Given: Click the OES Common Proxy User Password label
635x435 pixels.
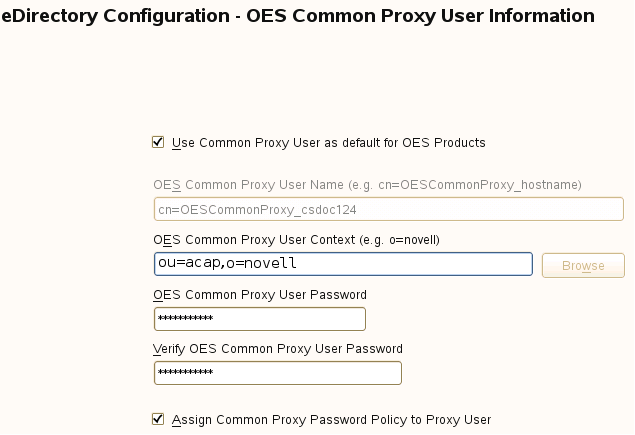Looking at the screenshot, I should [x=260, y=295].
